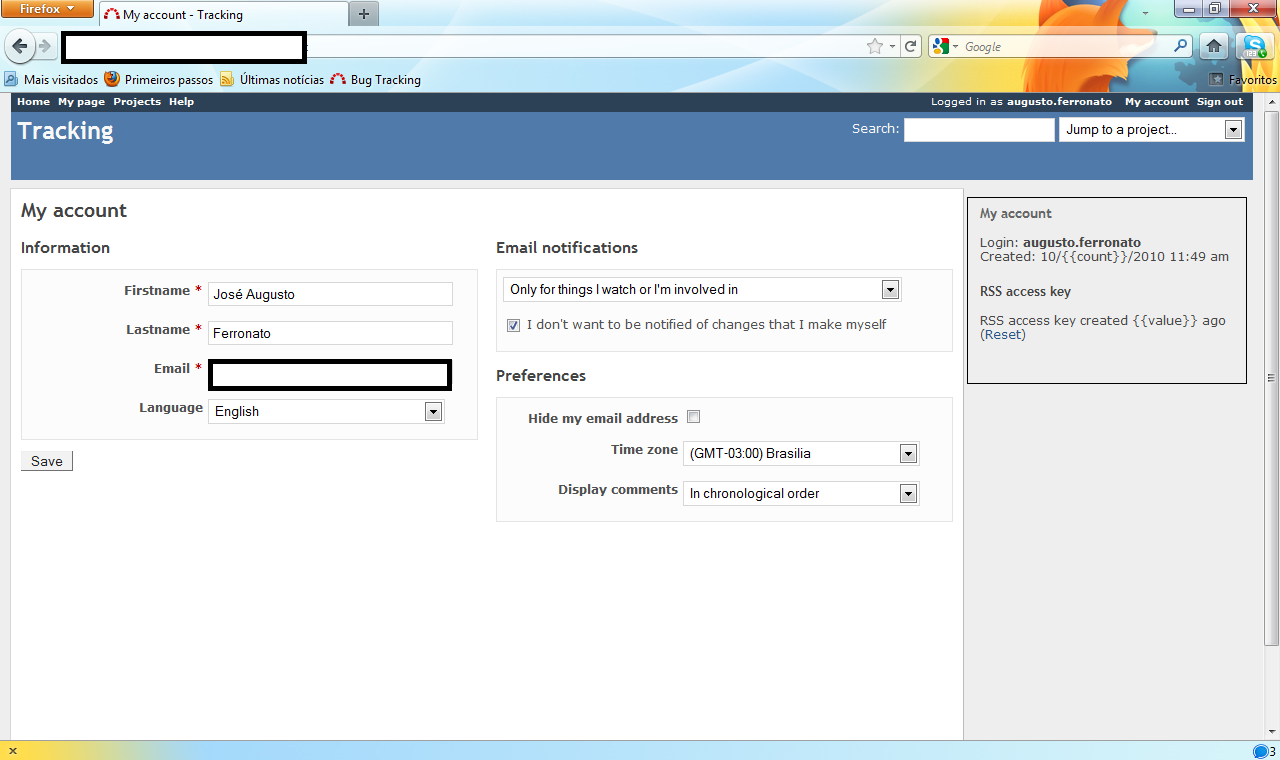This screenshot has height=760, width=1280.
Task: Click the reload page icon
Action: pyautogui.click(x=910, y=46)
